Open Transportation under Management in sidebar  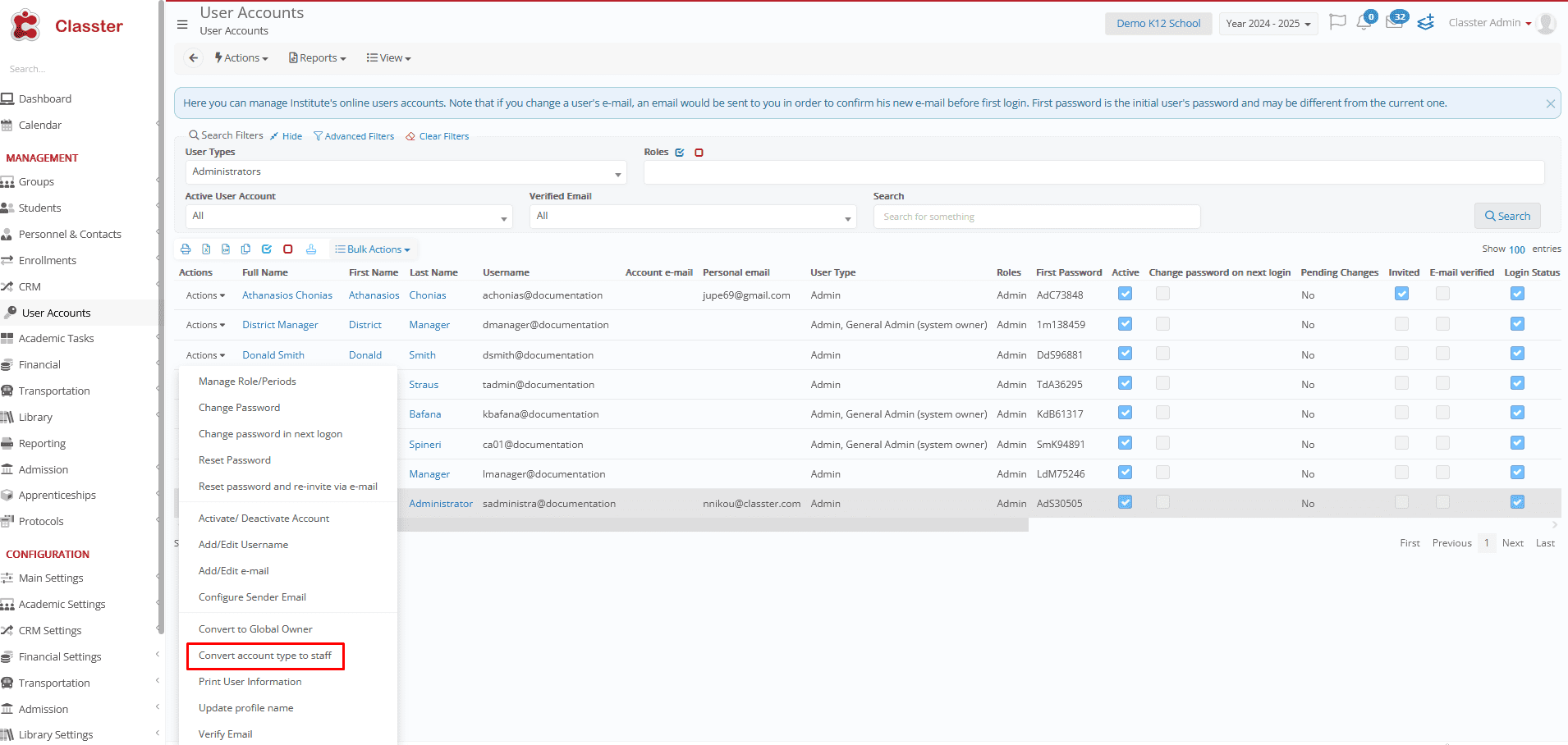54,391
